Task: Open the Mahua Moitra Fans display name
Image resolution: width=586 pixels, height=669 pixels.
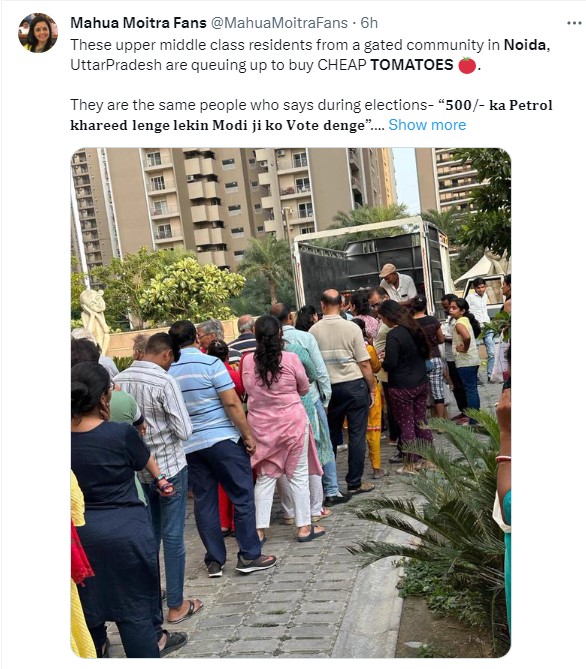Action: [x=138, y=23]
